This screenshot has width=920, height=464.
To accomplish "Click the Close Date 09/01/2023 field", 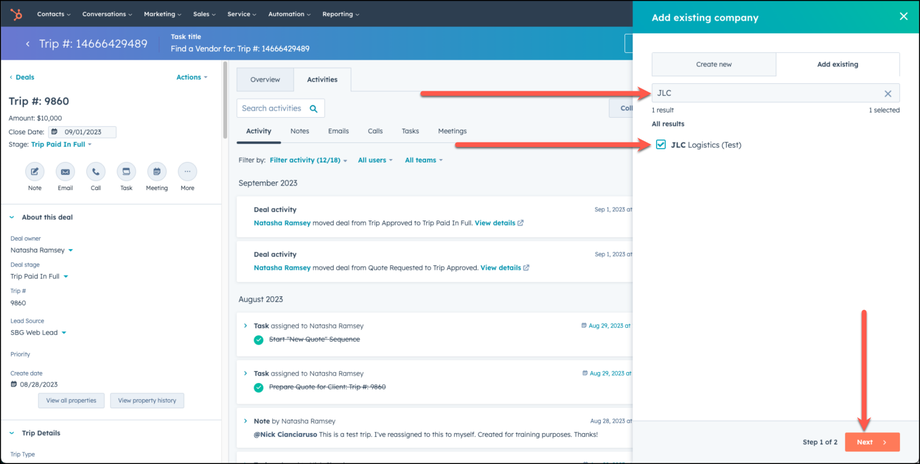I will pyautogui.click(x=82, y=132).
